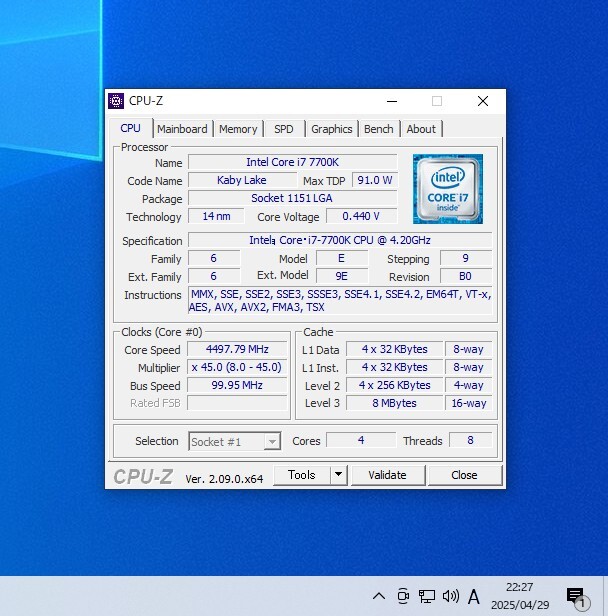Image resolution: width=608 pixels, height=616 pixels.
Task: Go to the Bench tab
Action: (379, 129)
